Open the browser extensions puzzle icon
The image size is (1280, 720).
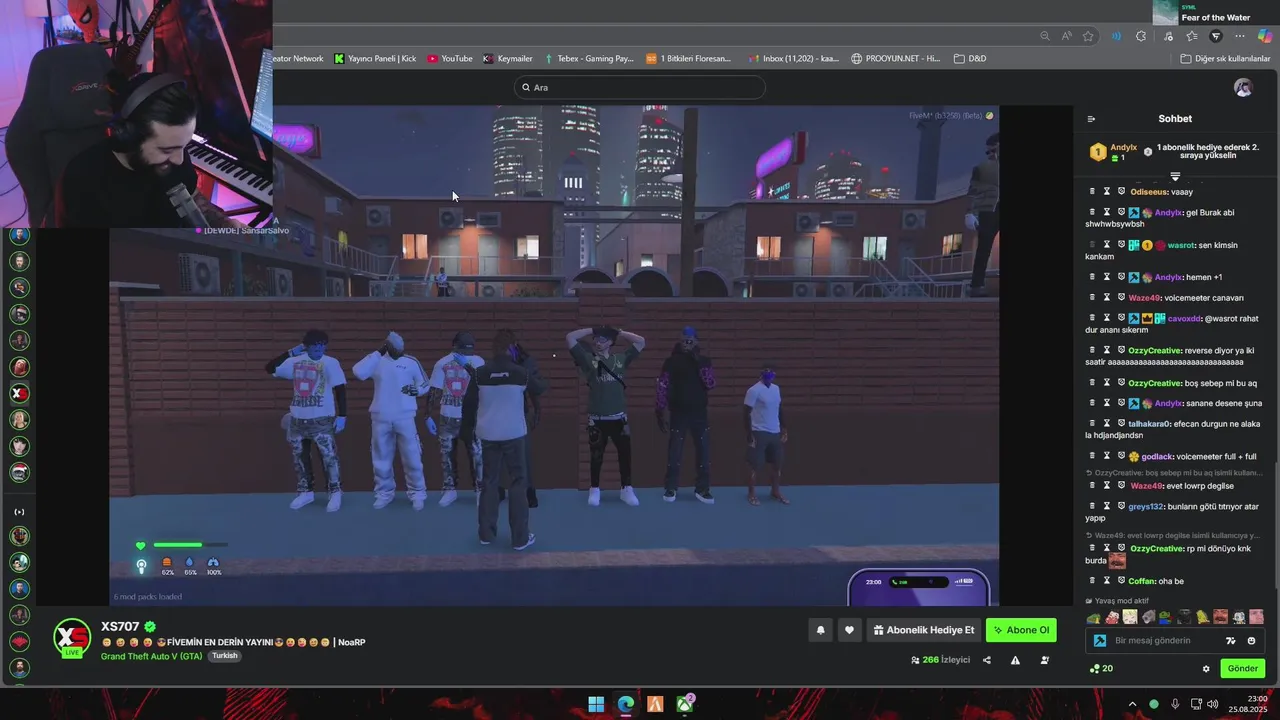coord(1141,36)
